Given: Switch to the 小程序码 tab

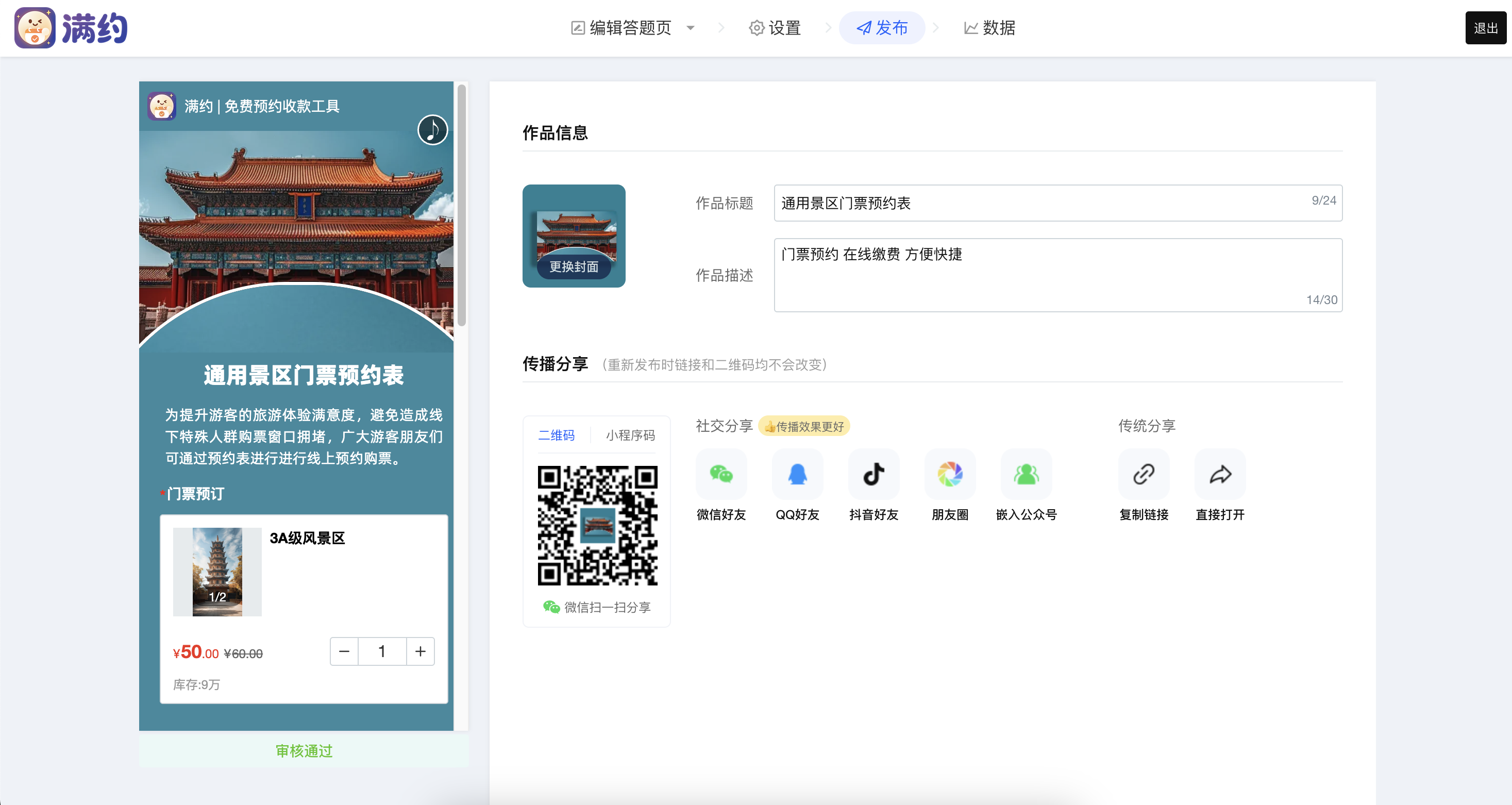Looking at the screenshot, I should [630, 435].
